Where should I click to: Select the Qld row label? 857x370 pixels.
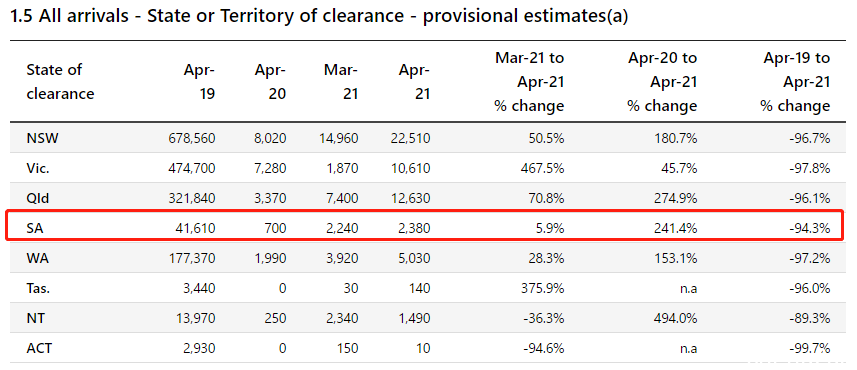[38, 198]
